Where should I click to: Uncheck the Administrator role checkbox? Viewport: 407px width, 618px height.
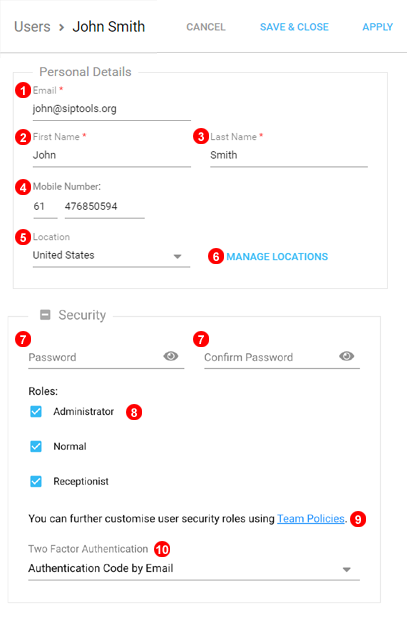point(36,411)
